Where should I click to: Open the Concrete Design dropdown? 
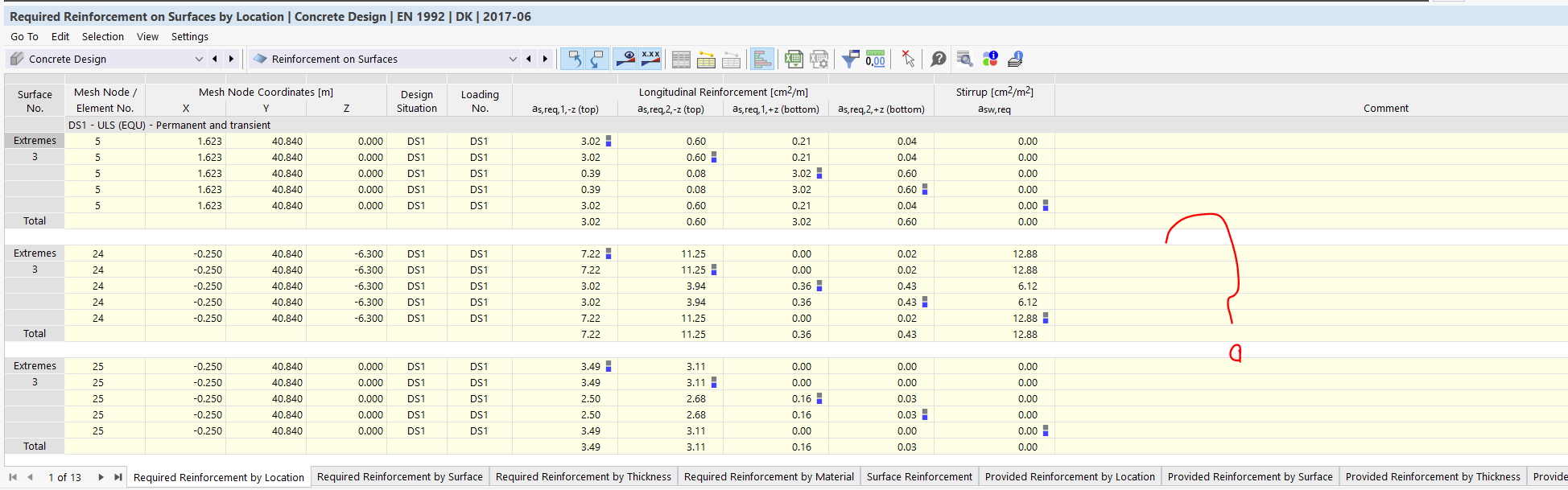point(106,59)
